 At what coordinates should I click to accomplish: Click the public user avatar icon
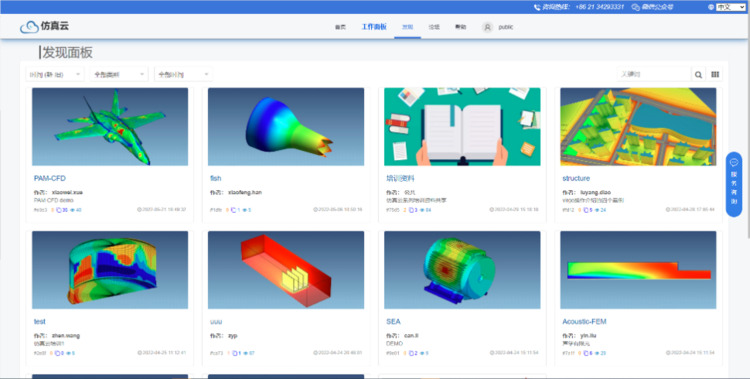point(487,27)
